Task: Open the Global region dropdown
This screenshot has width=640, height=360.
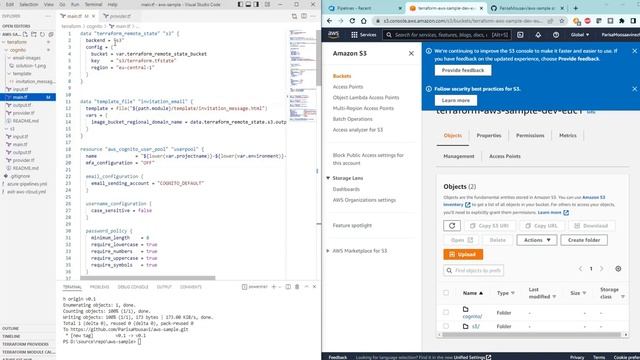Action: 580,35
